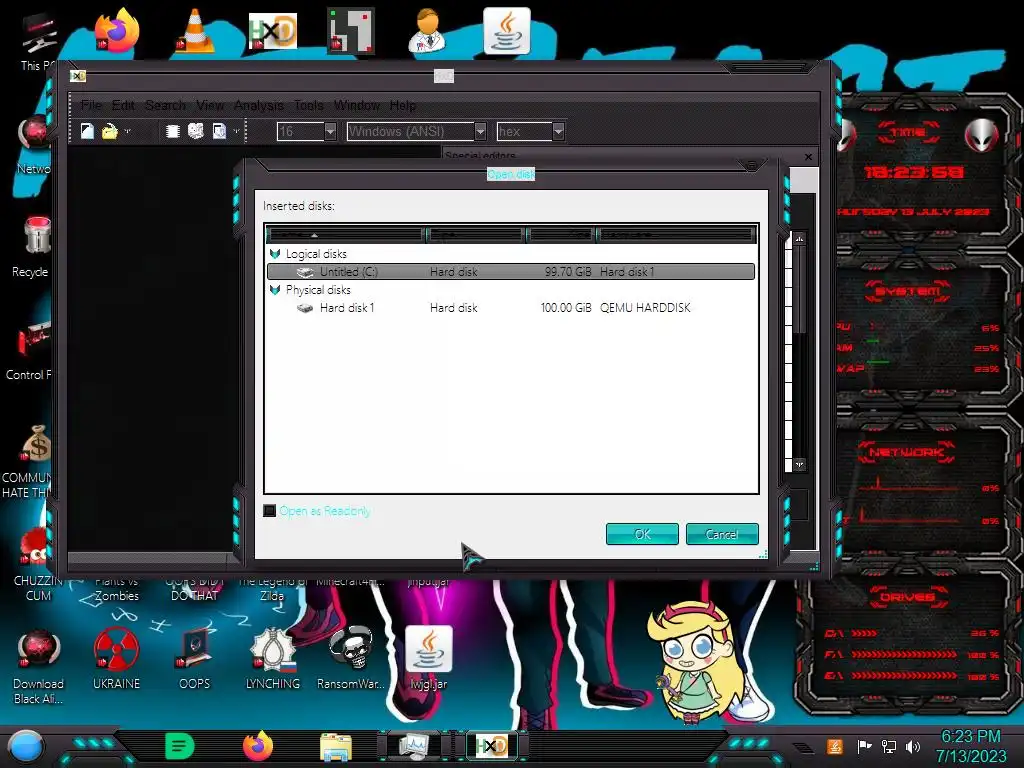Viewport: 1024px width, 768px height.
Task: Click the Untitled (C:) drive icon
Action: pos(305,272)
